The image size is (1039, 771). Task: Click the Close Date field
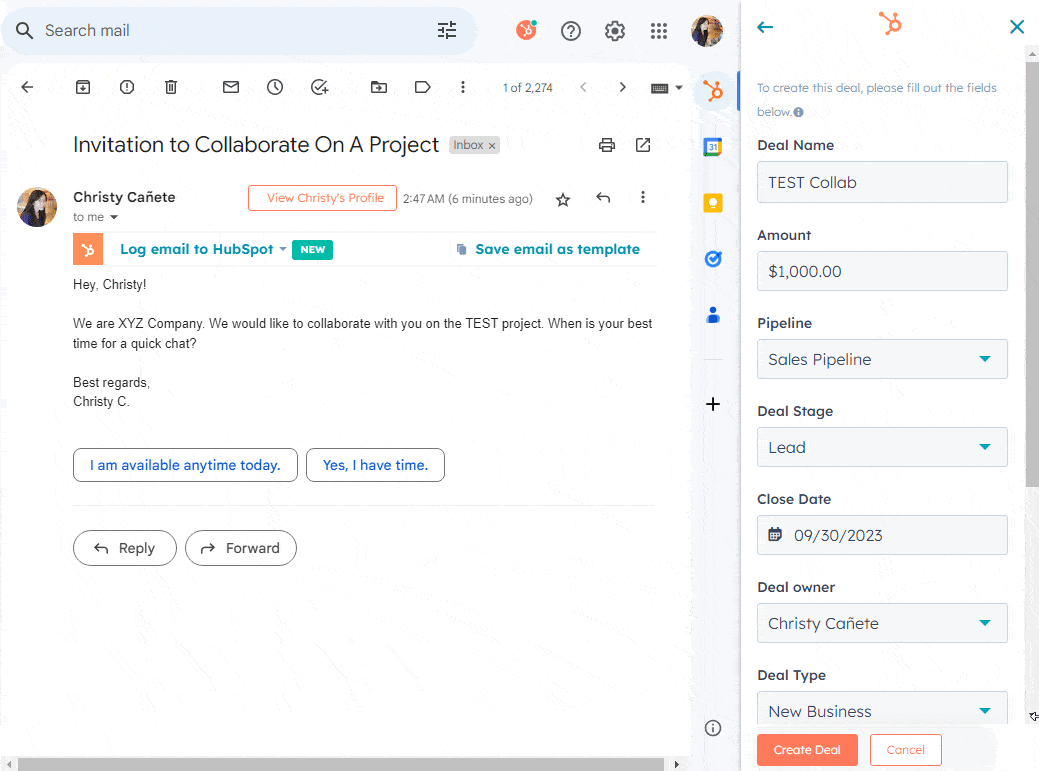[x=882, y=535]
